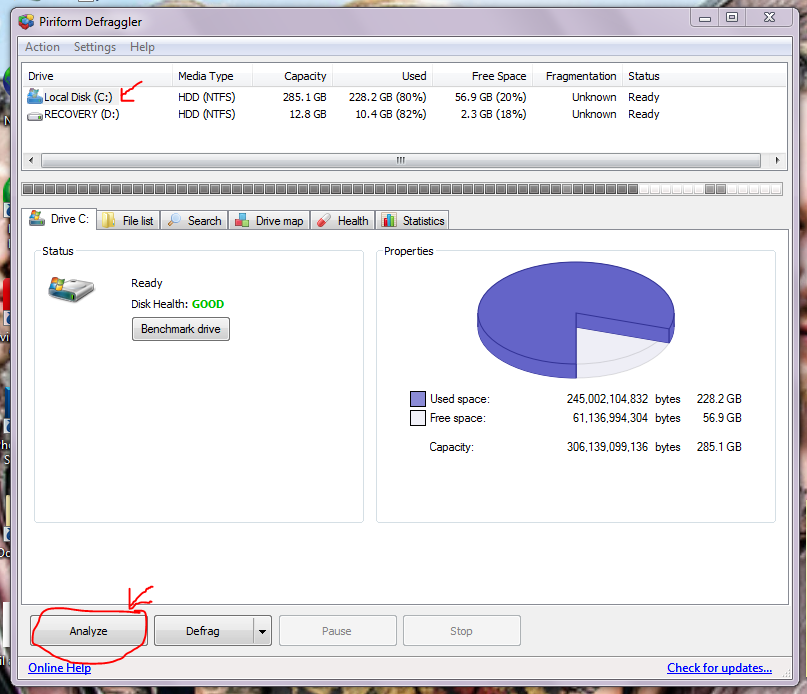Image resolution: width=807 pixels, height=694 pixels.
Task: Minimize the Defraggler window
Action: 705,18
